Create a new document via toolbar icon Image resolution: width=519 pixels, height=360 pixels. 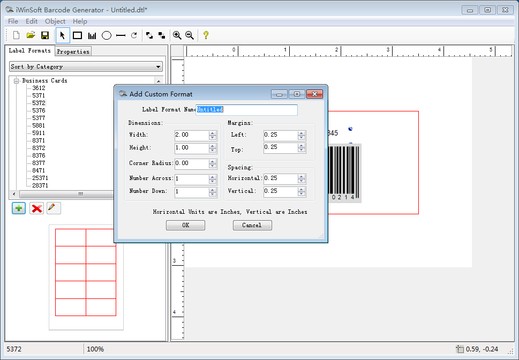point(16,35)
